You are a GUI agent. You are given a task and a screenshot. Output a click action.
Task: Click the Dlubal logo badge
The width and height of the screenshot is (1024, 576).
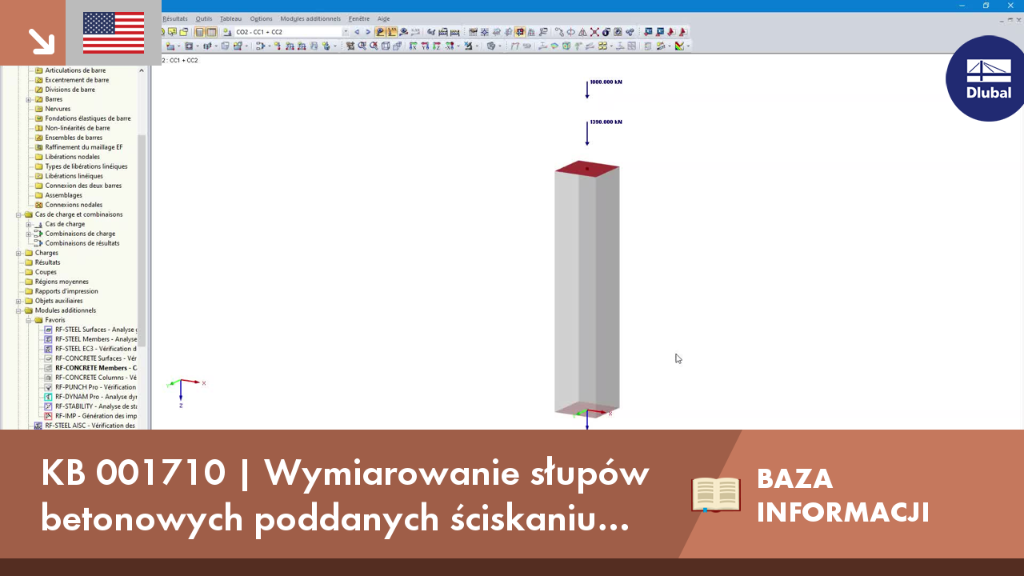pos(987,78)
